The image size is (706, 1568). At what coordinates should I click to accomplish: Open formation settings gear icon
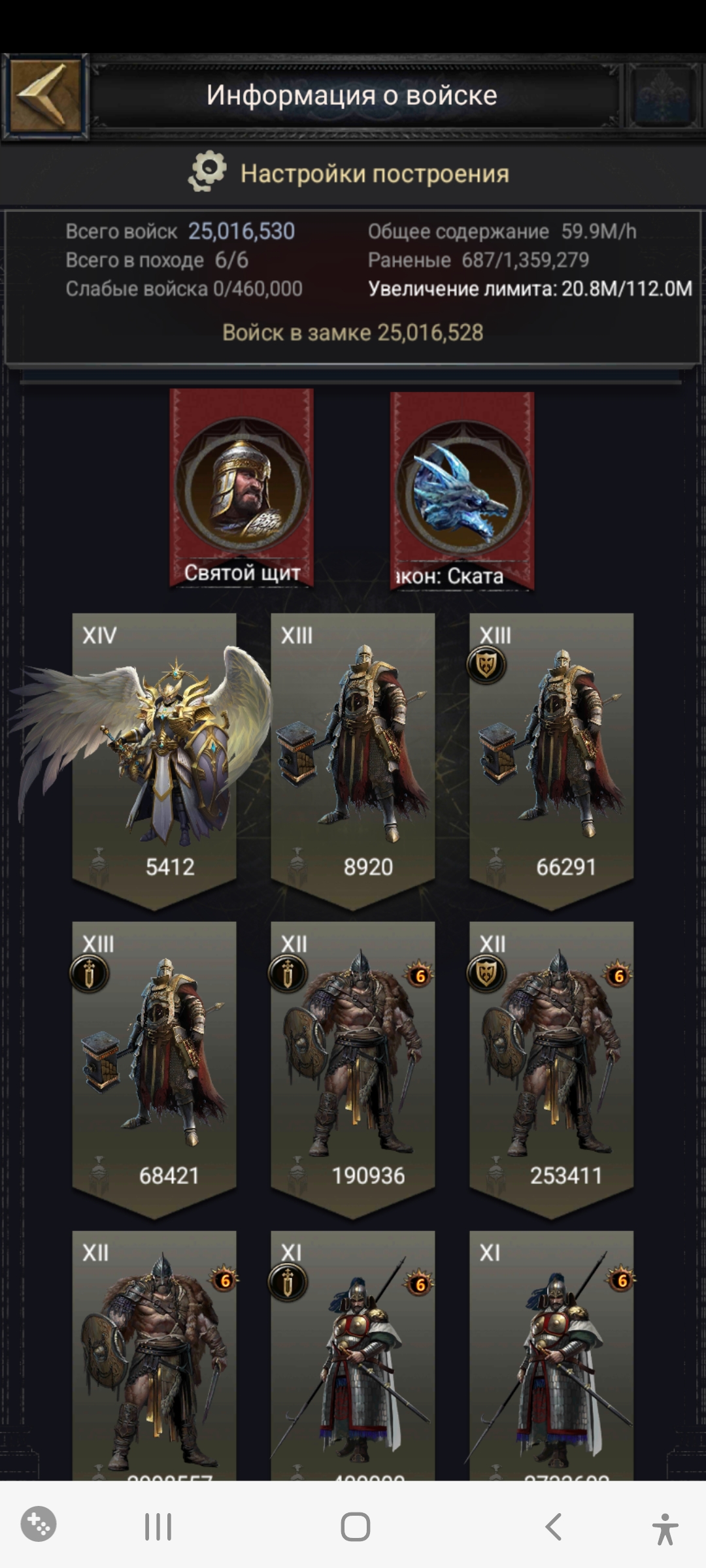point(208,172)
